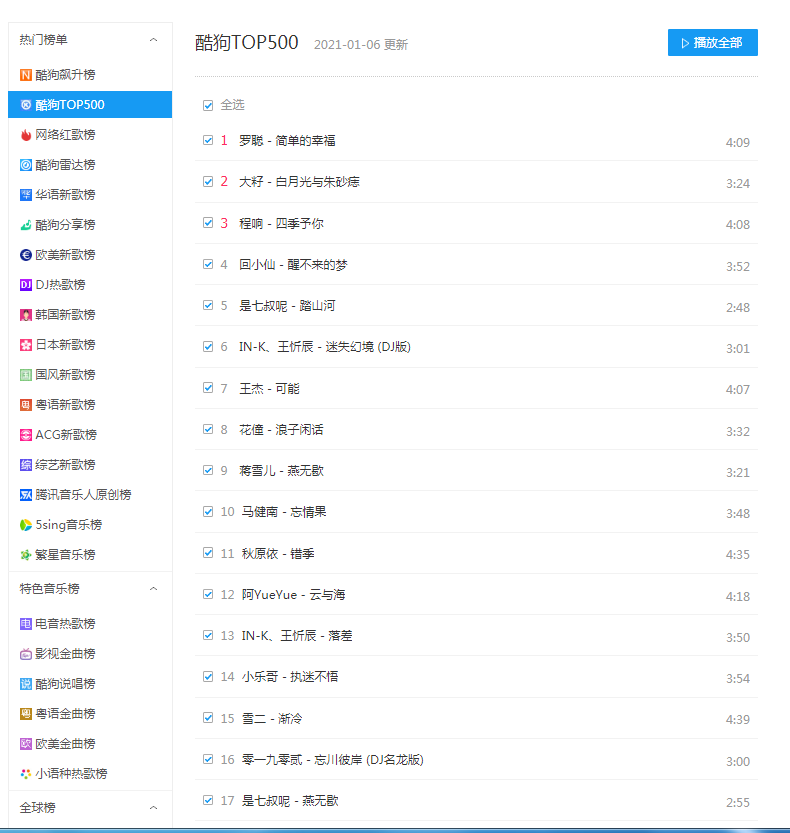Image resolution: width=790 pixels, height=833 pixels.
Task: Open song IN-K、王忻辰 - 迷失幻境 (DJ版)
Action: point(325,347)
